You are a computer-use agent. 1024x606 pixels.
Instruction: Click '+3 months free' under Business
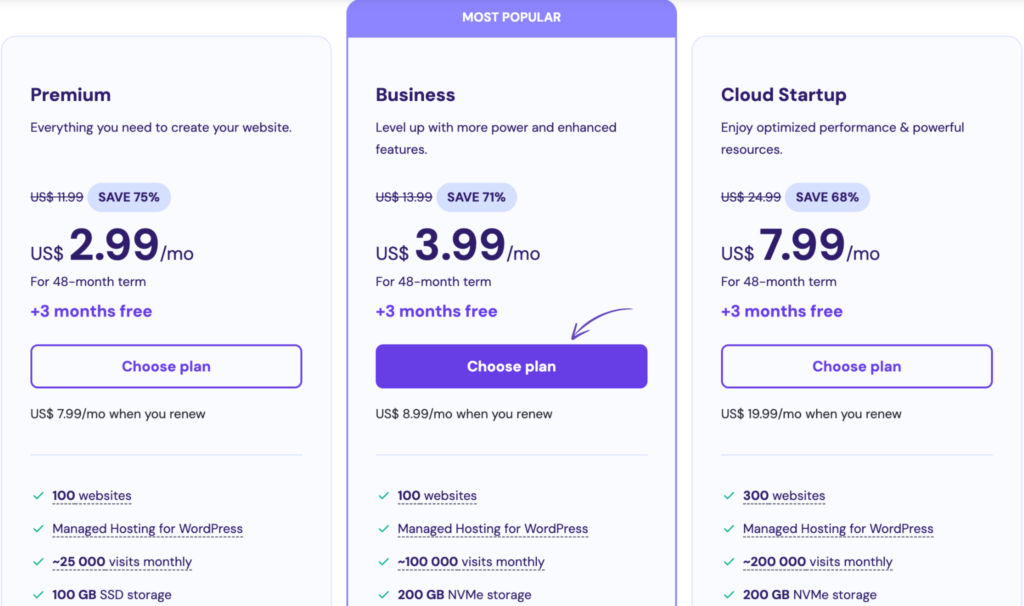[436, 311]
